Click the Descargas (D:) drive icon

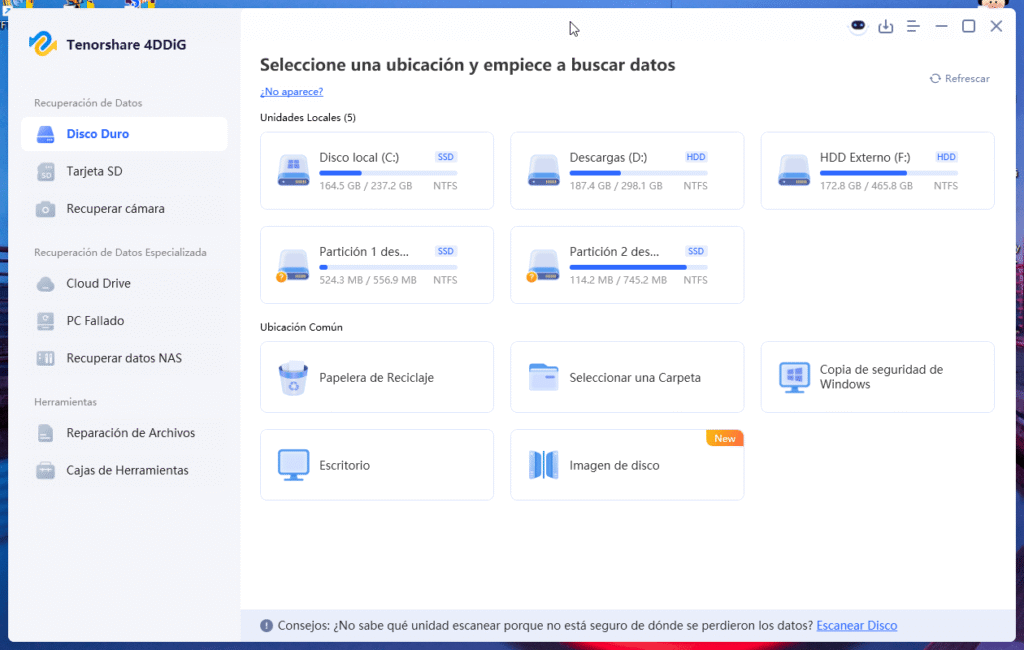(543, 171)
